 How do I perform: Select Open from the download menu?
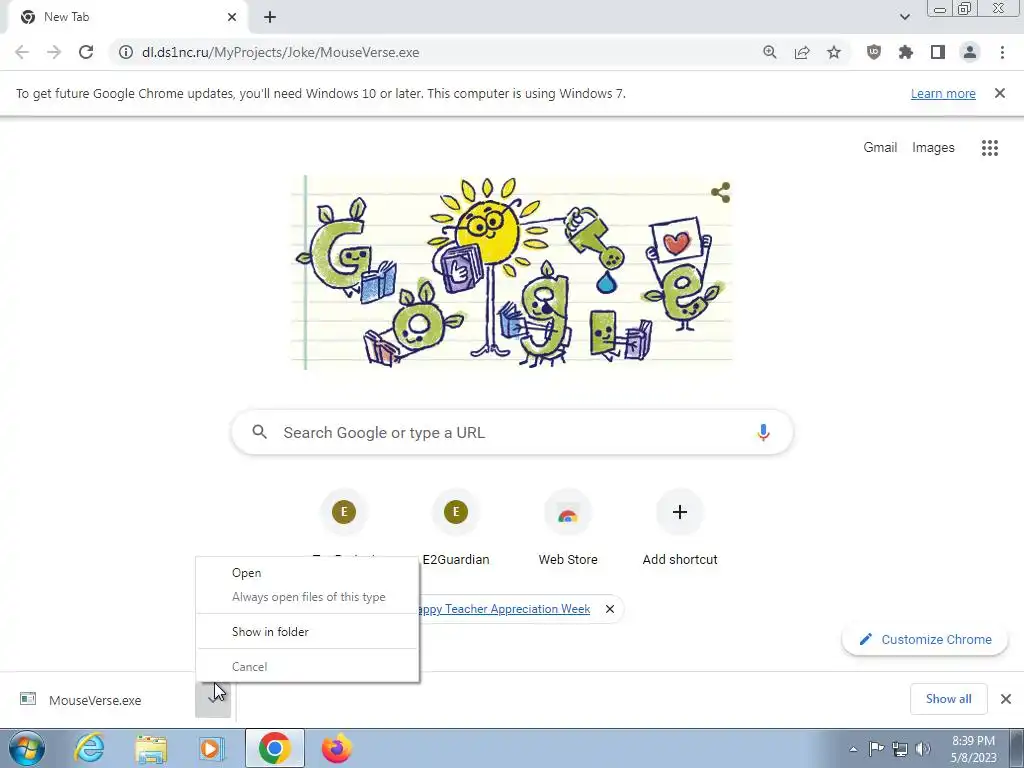[x=308, y=573]
